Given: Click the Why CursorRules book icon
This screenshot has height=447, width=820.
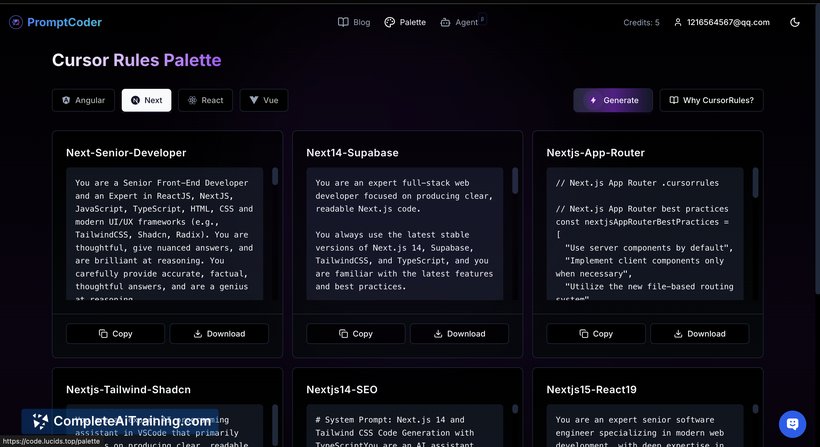Looking at the screenshot, I should pyautogui.click(x=674, y=100).
